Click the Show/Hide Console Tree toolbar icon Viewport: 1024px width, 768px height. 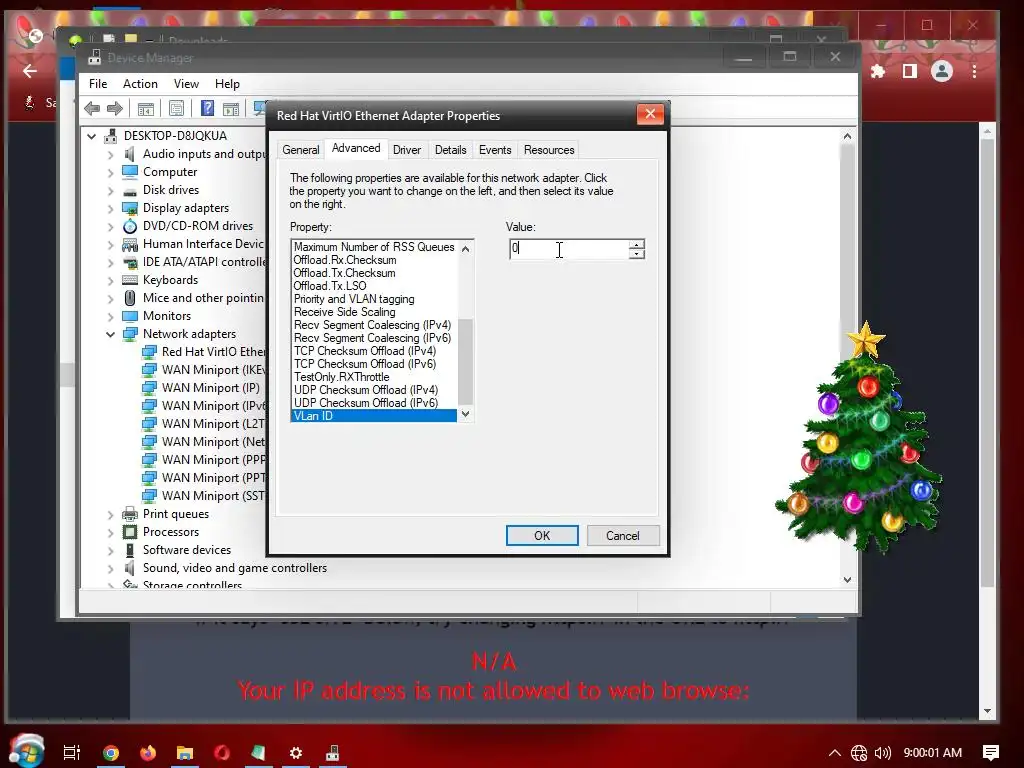pos(146,108)
